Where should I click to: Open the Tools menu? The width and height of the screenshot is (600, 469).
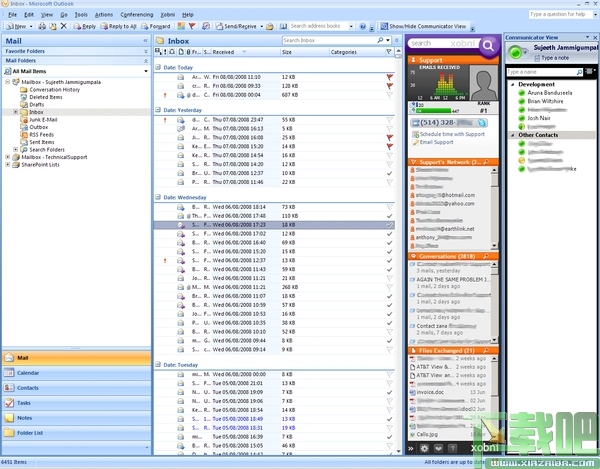[x=81, y=15]
